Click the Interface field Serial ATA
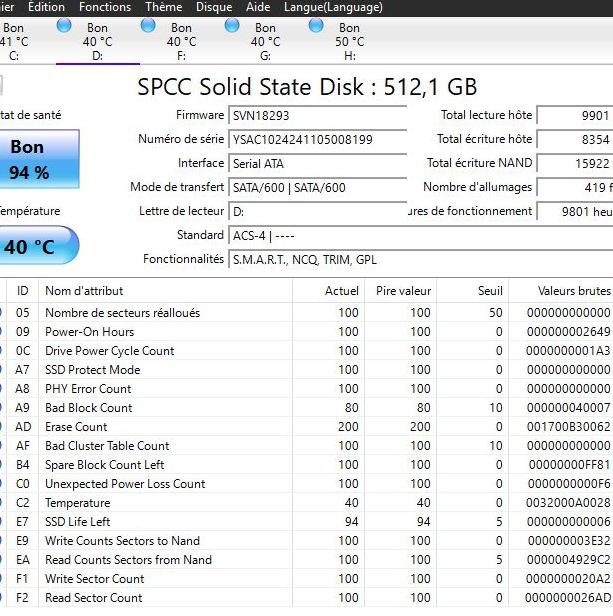The image size is (613, 616). point(318,163)
